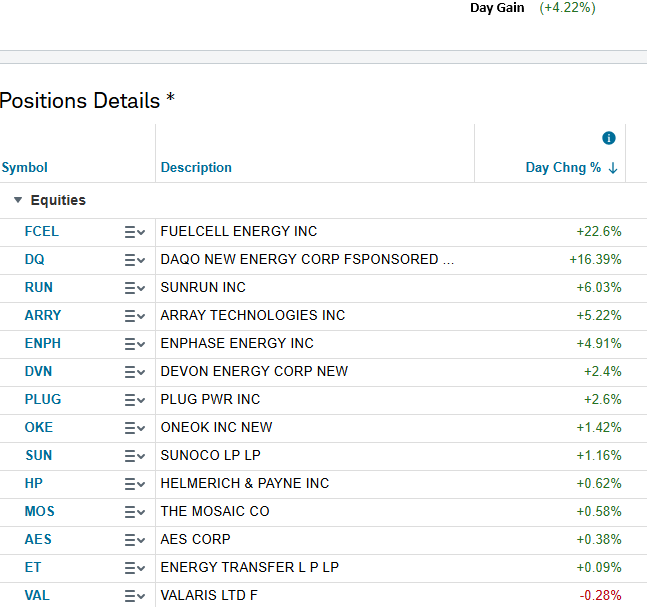This screenshot has height=607, width=647.
Task: Open actions menu for ARRY row
Action: tap(135, 316)
